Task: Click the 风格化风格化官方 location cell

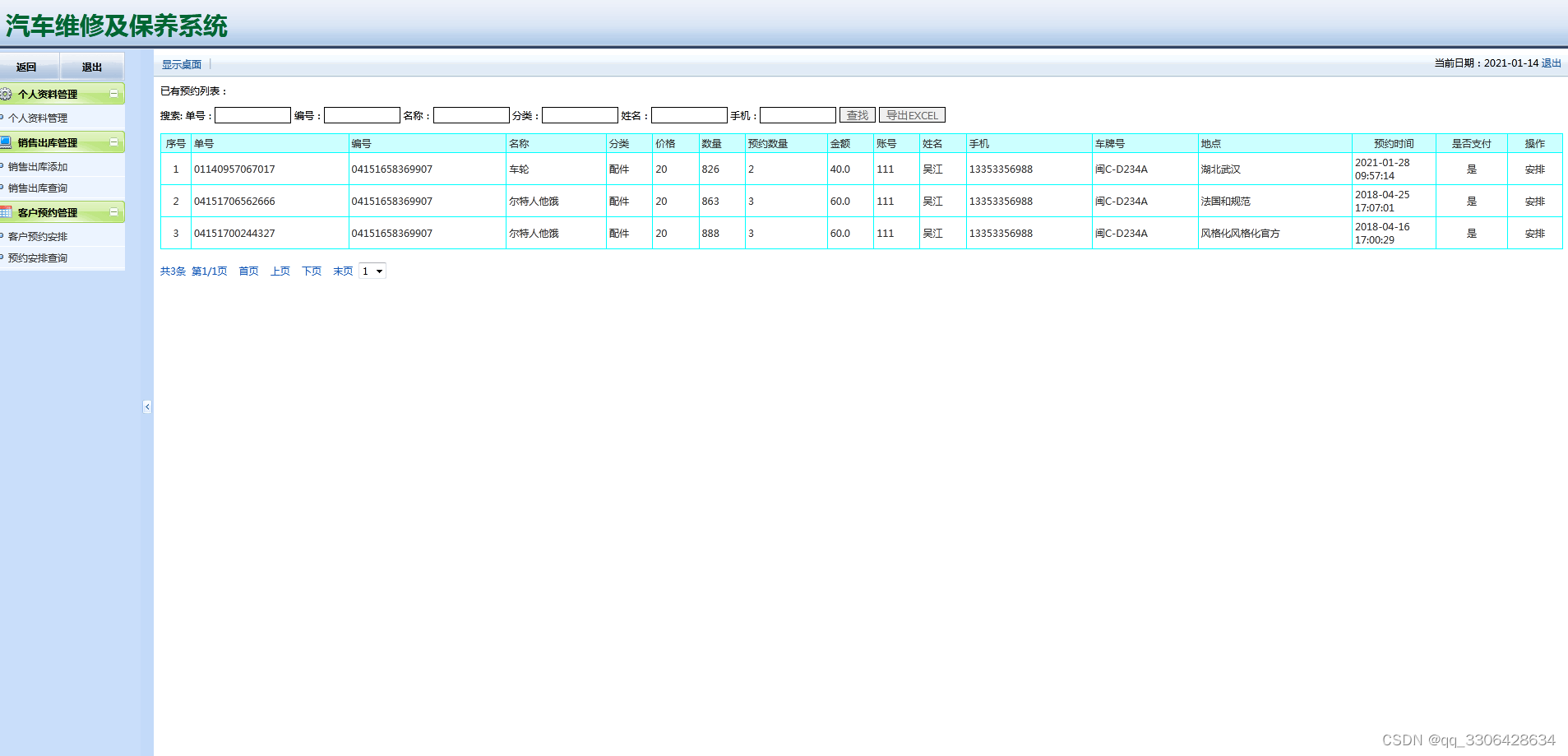Action: (x=1274, y=233)
